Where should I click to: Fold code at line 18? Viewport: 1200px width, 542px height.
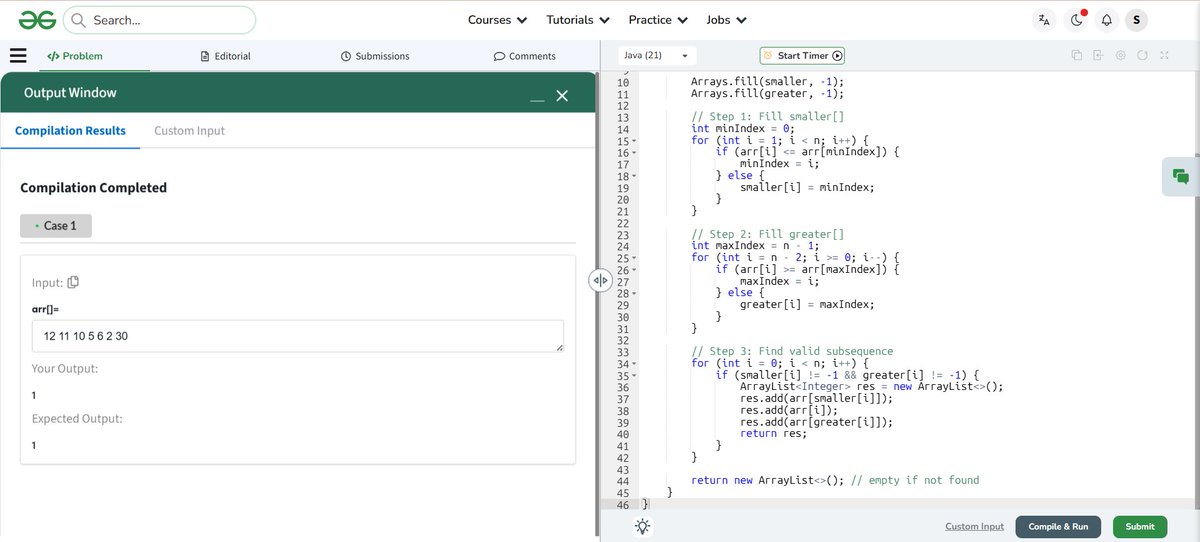tap(634, 177)
